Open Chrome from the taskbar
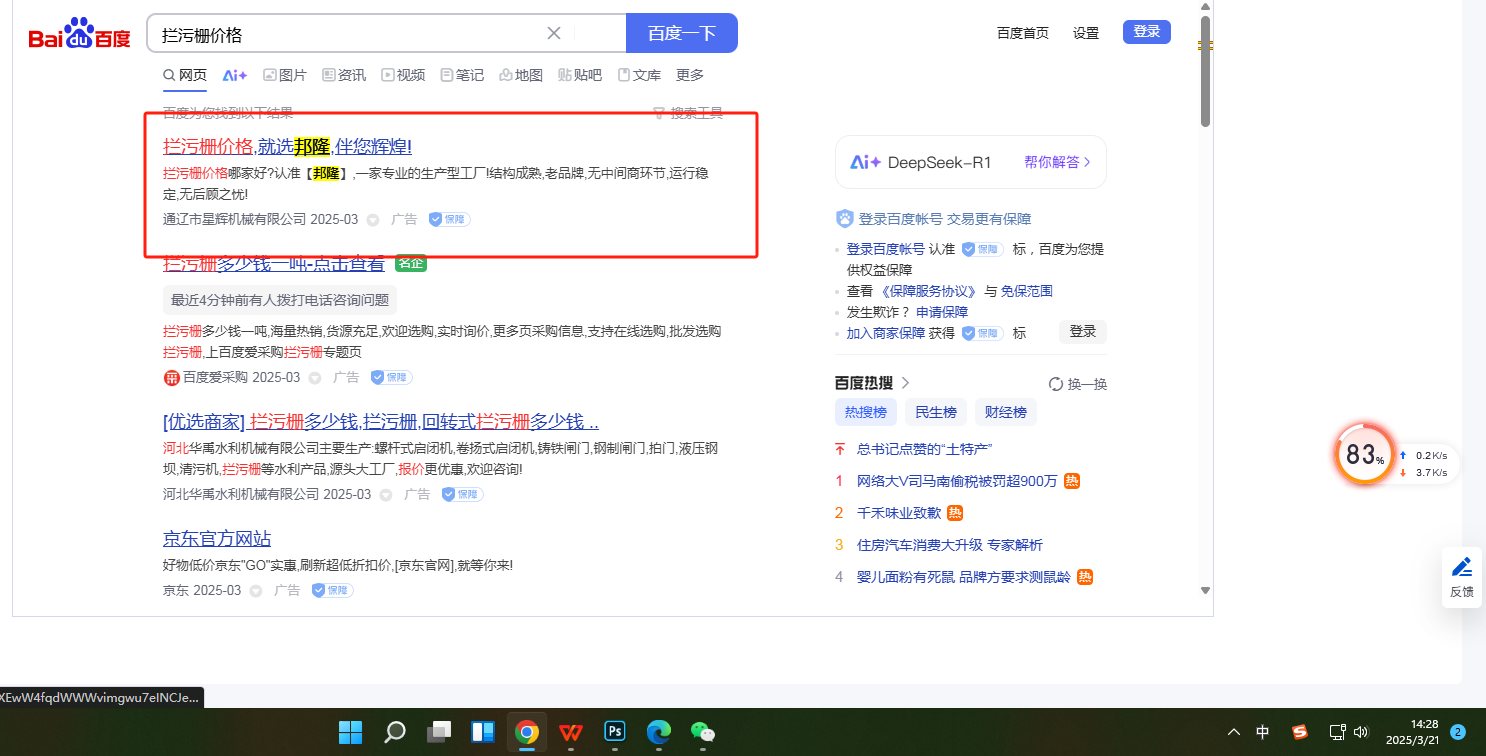The height and width of the screenshot is (756, 1486). click(527, 733)
